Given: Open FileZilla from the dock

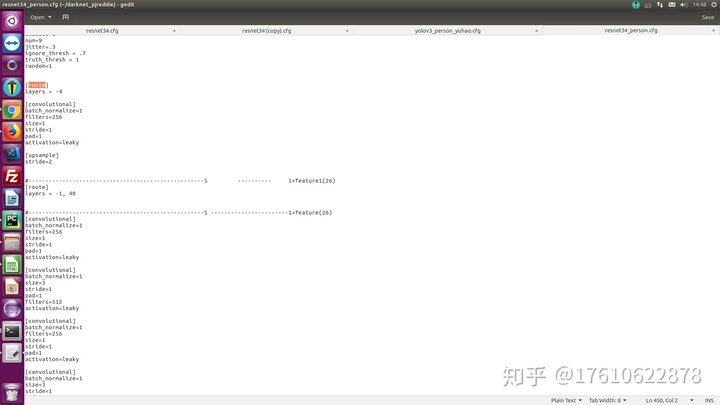Looking at the screenshot, I should click(11, 176).
